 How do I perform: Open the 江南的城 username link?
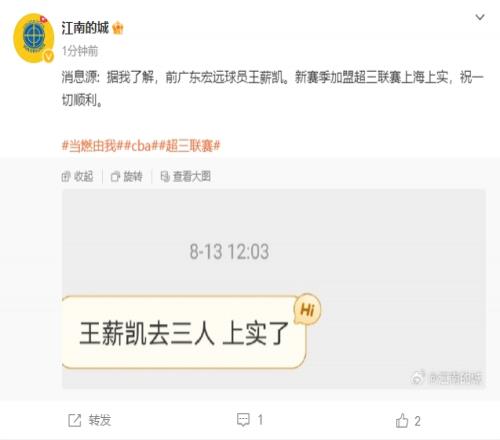coord(85,28)
